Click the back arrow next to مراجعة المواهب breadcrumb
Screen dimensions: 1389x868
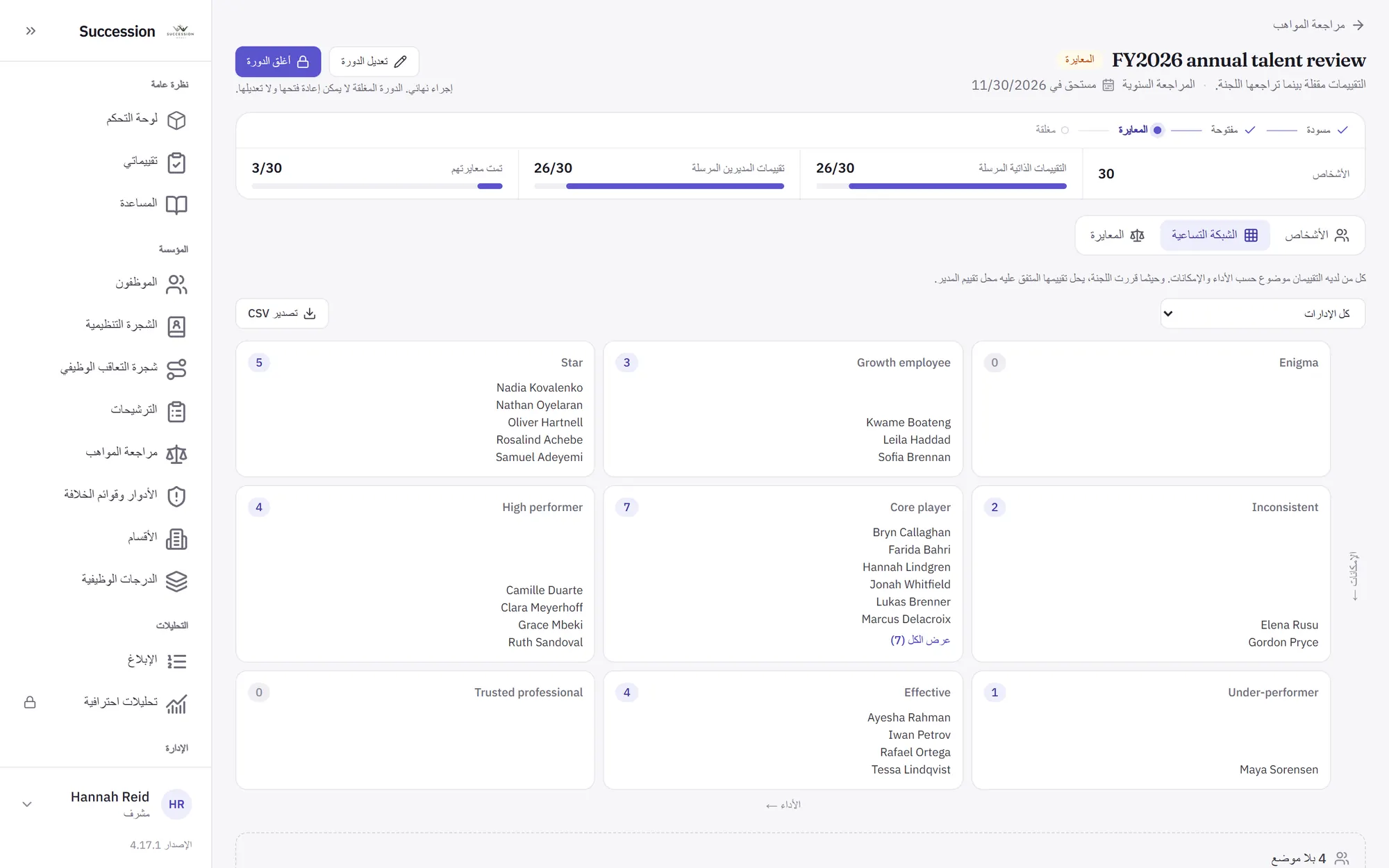[x=1358, y=25]
